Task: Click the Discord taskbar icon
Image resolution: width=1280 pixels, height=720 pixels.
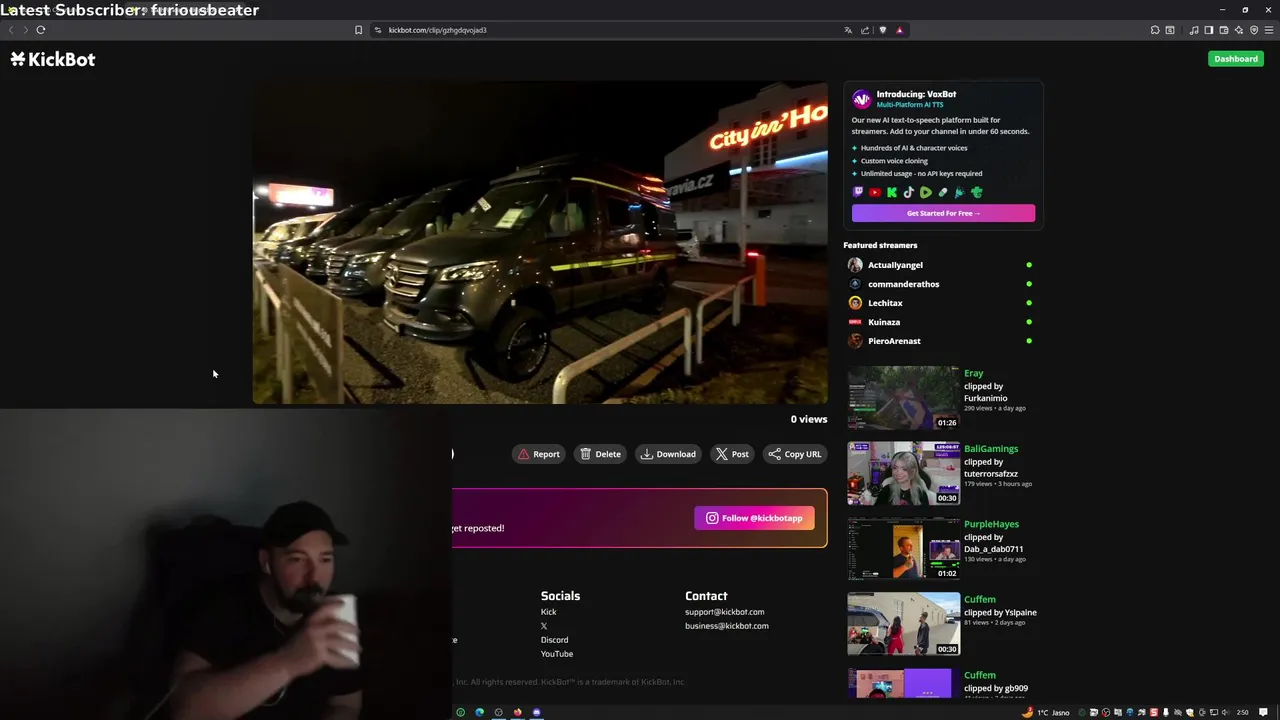Action: [537, 712]
